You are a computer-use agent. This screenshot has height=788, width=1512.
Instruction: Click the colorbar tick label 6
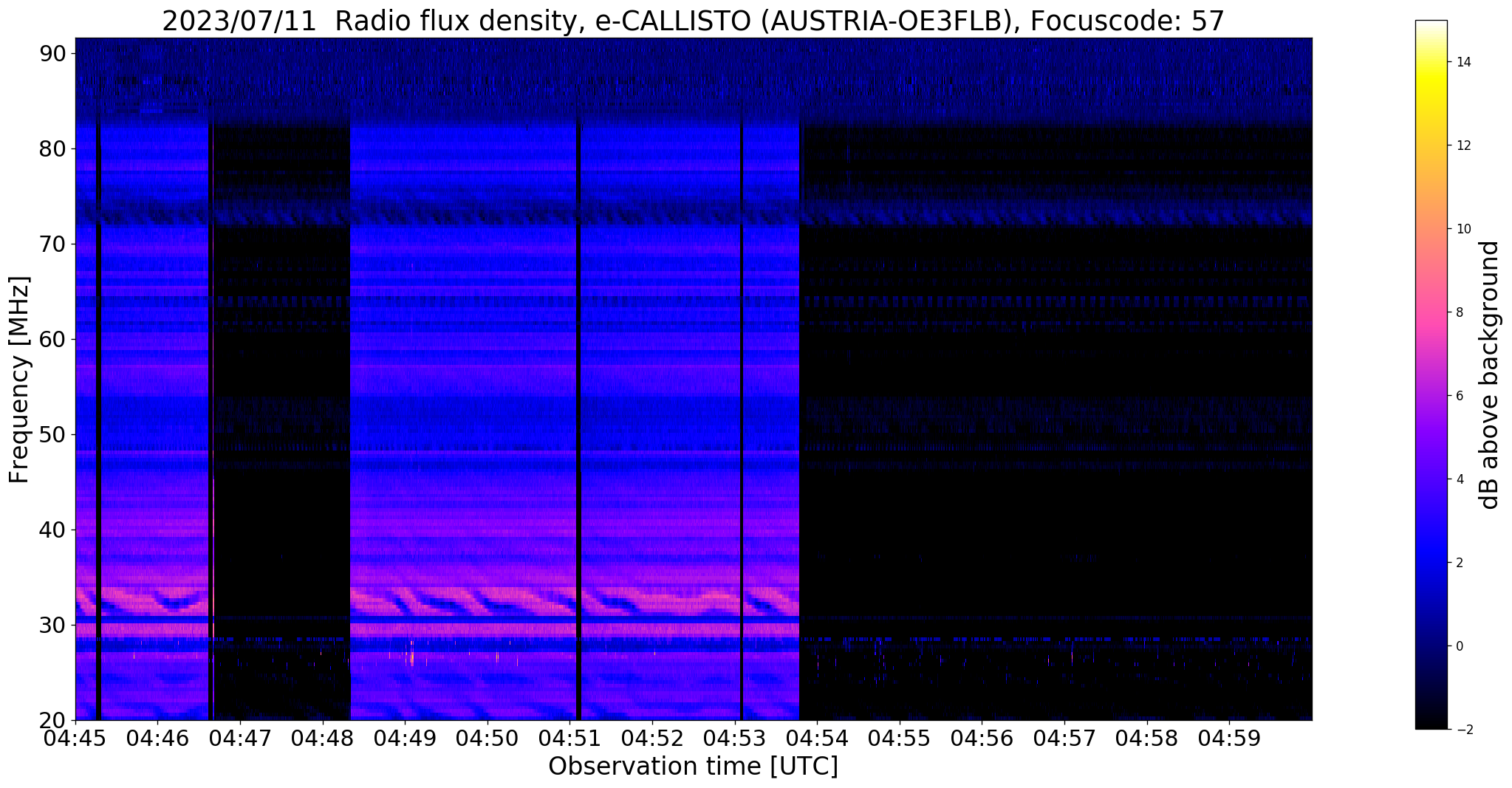point(1458,396)
